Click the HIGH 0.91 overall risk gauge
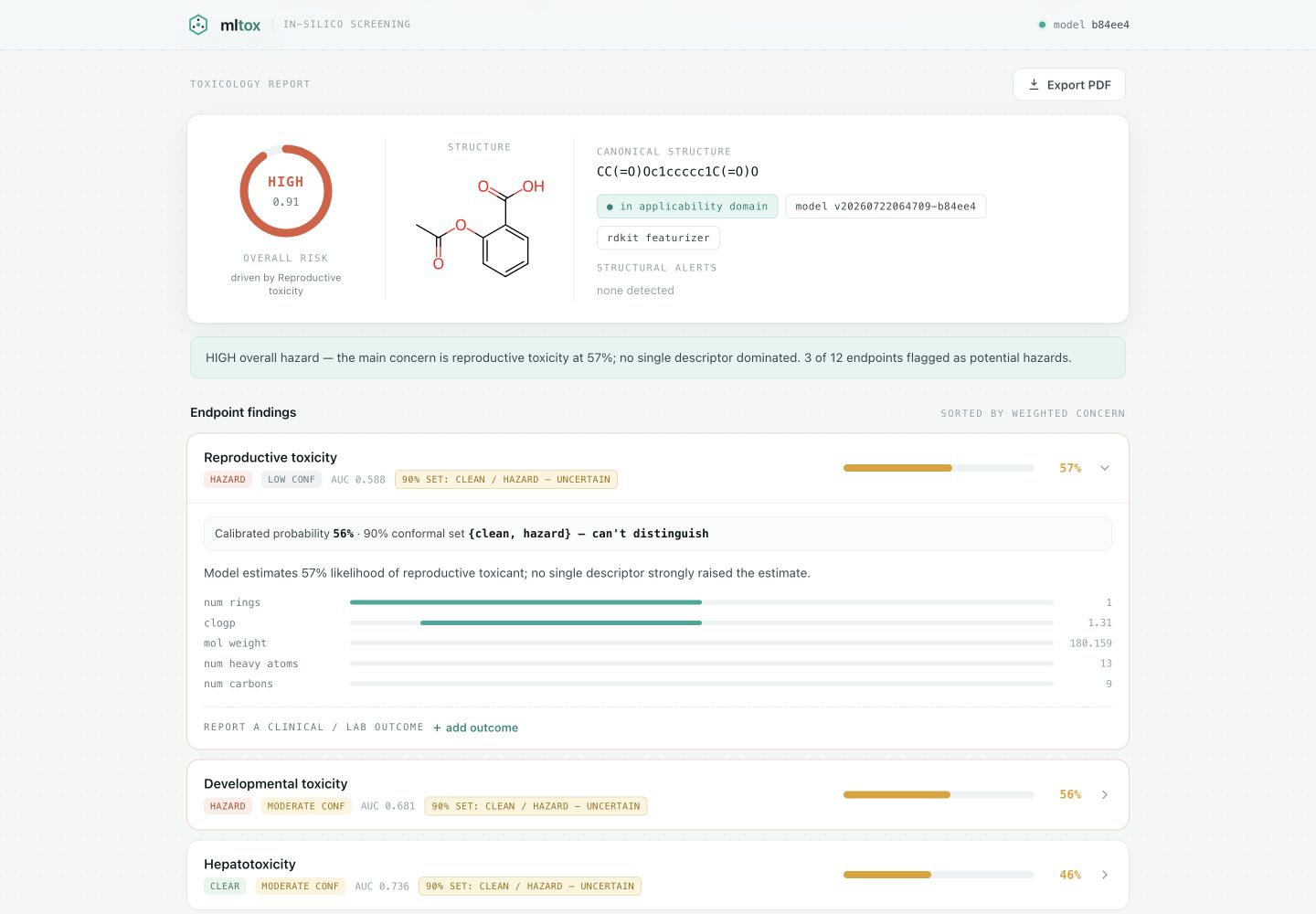This screenshot has height=914, width=1316. [x=286, y=191]
